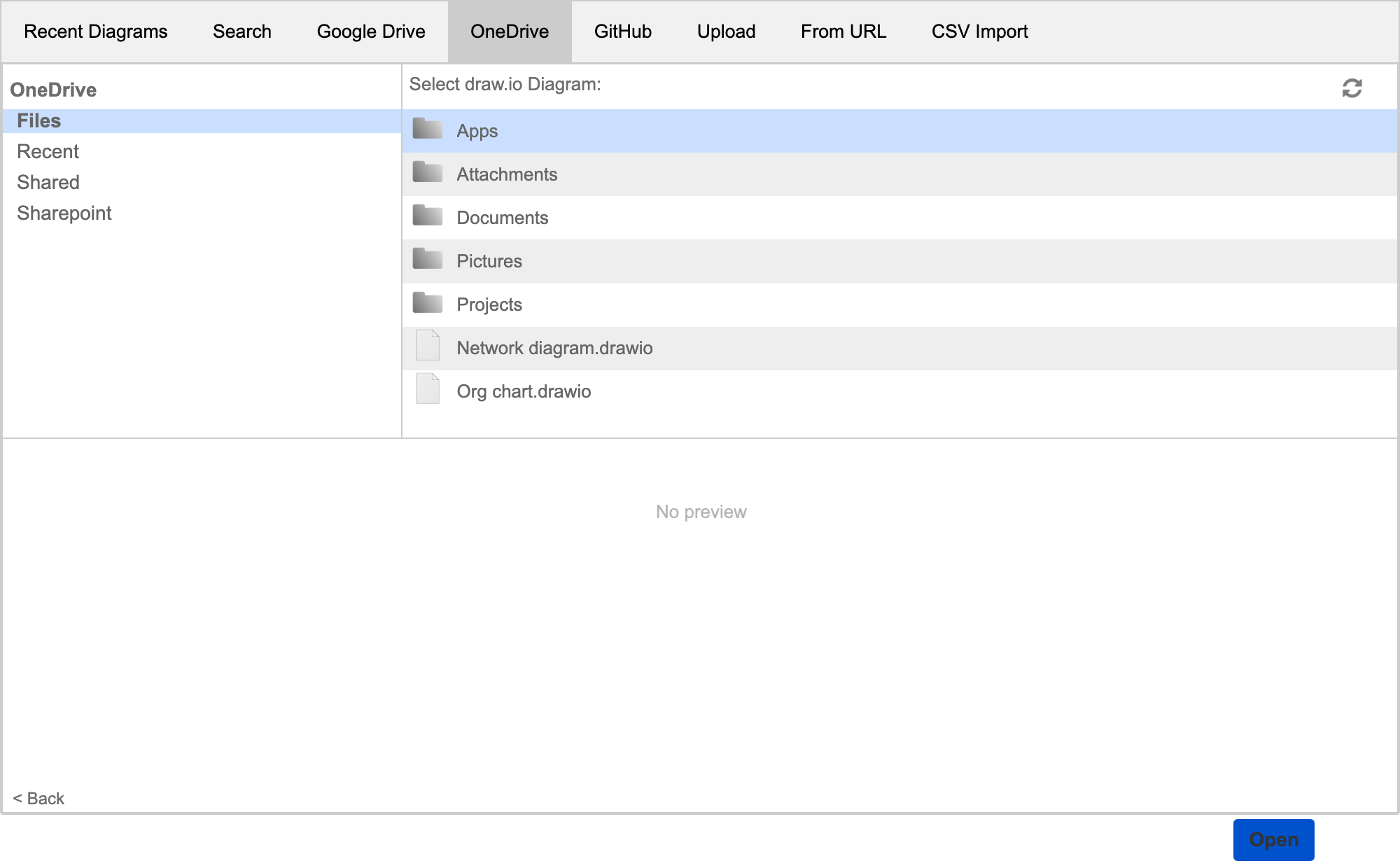1400x868 pixels.
Task: Show Shared OneDrive items
Action: coord(48,183)
